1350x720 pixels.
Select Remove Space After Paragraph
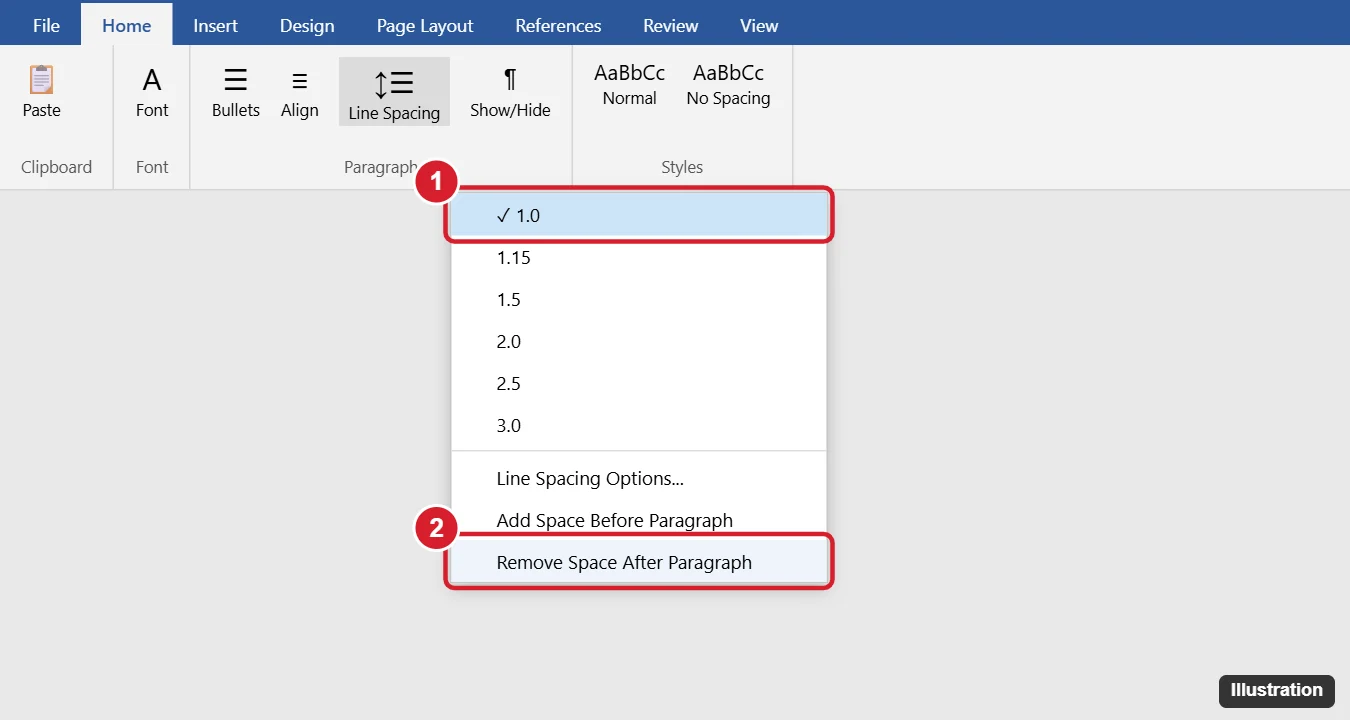coord(639,562)
